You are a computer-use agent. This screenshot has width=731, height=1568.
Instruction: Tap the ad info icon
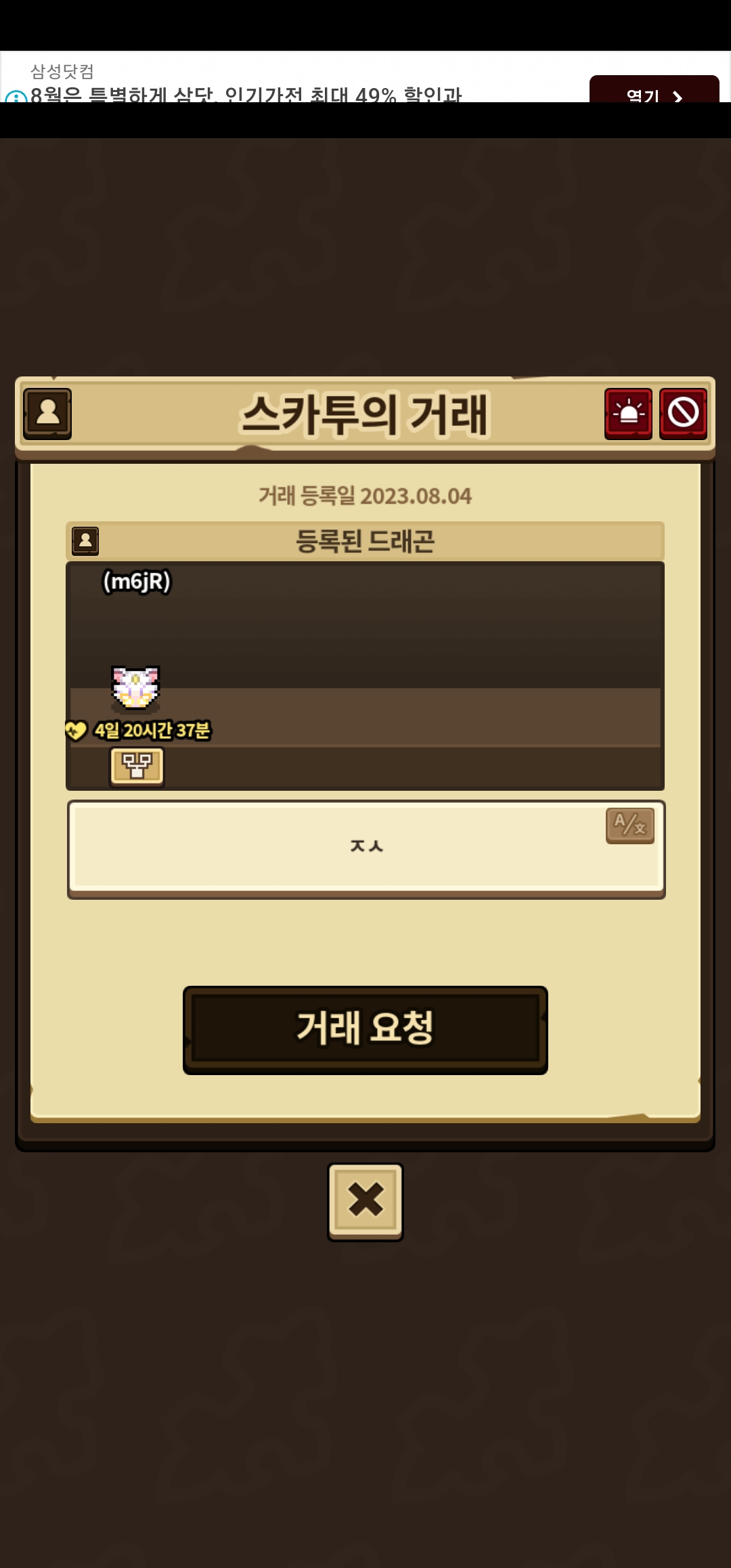coord(14,97)
